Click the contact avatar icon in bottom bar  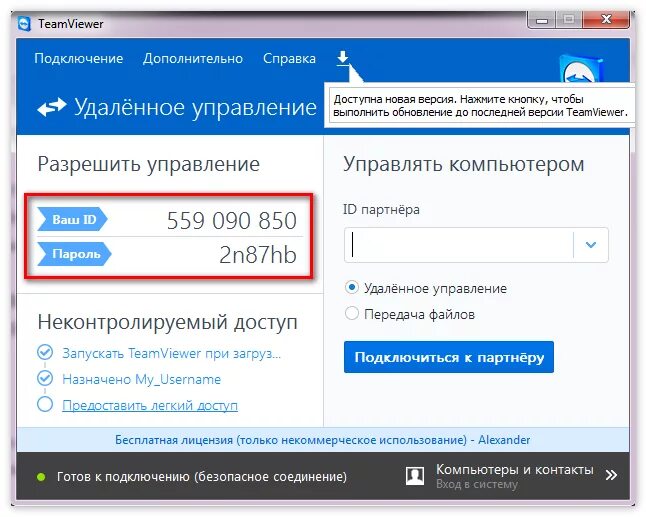415,476
